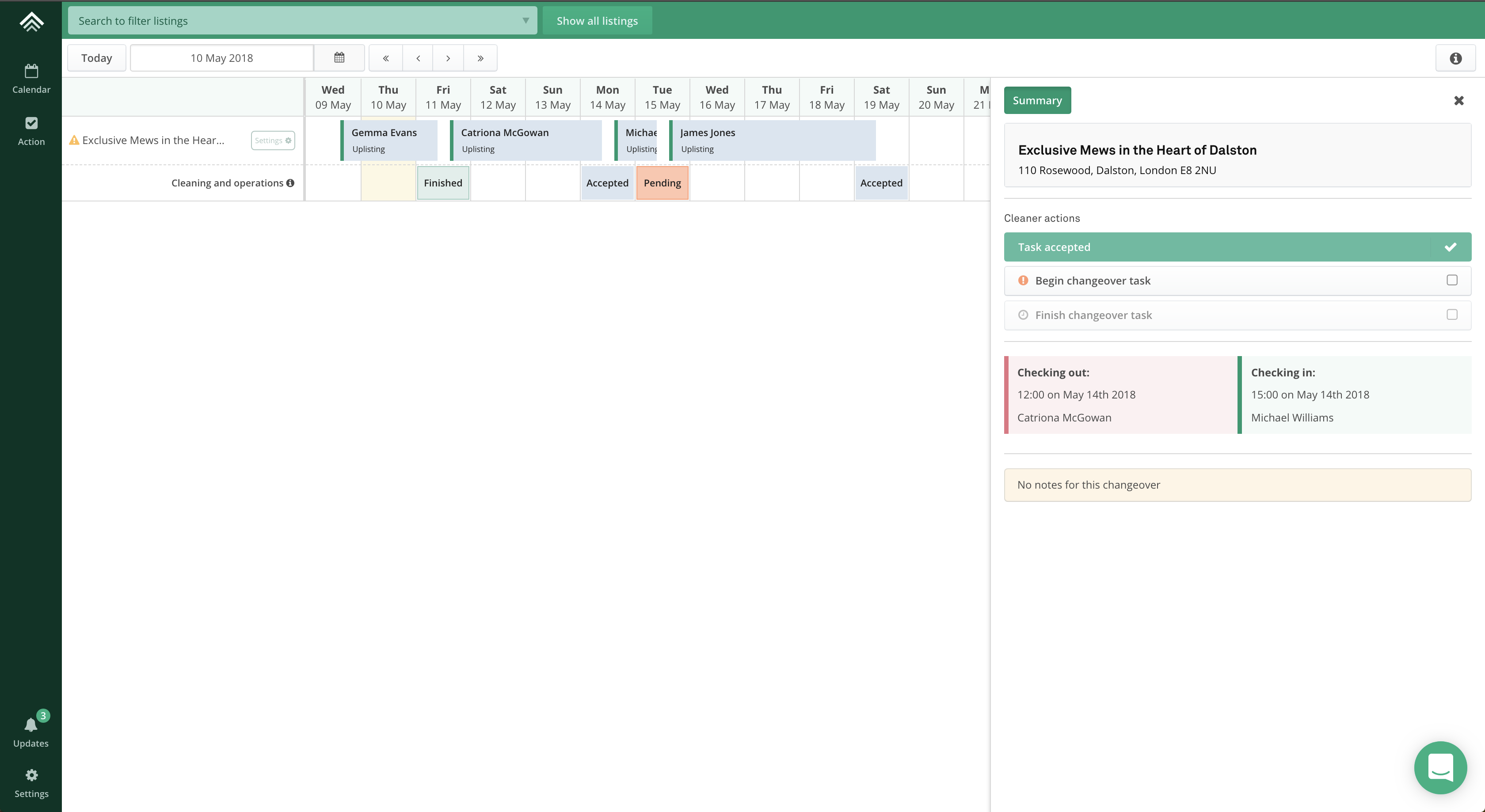Open the calendar date picker icon
The image size is (1485, 812).
(339, 57)
